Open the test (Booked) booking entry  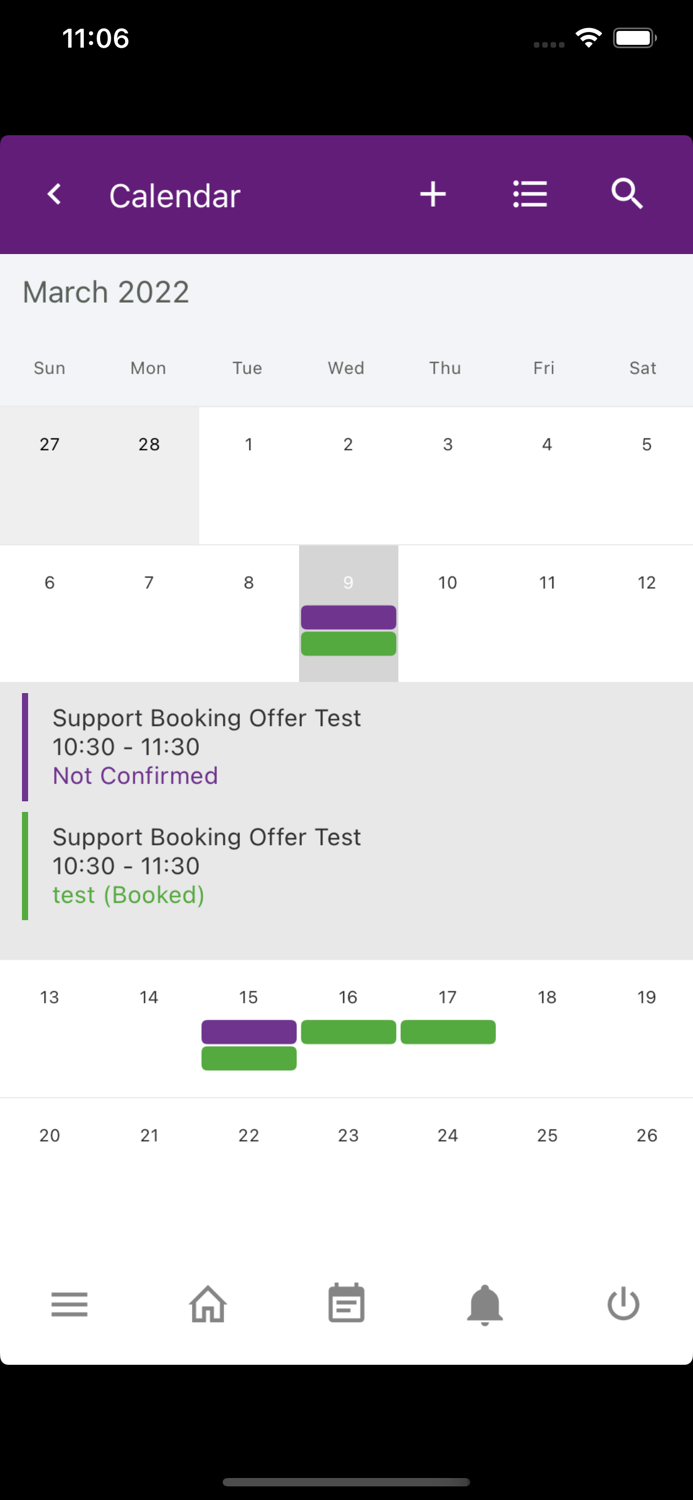point(207,866)
